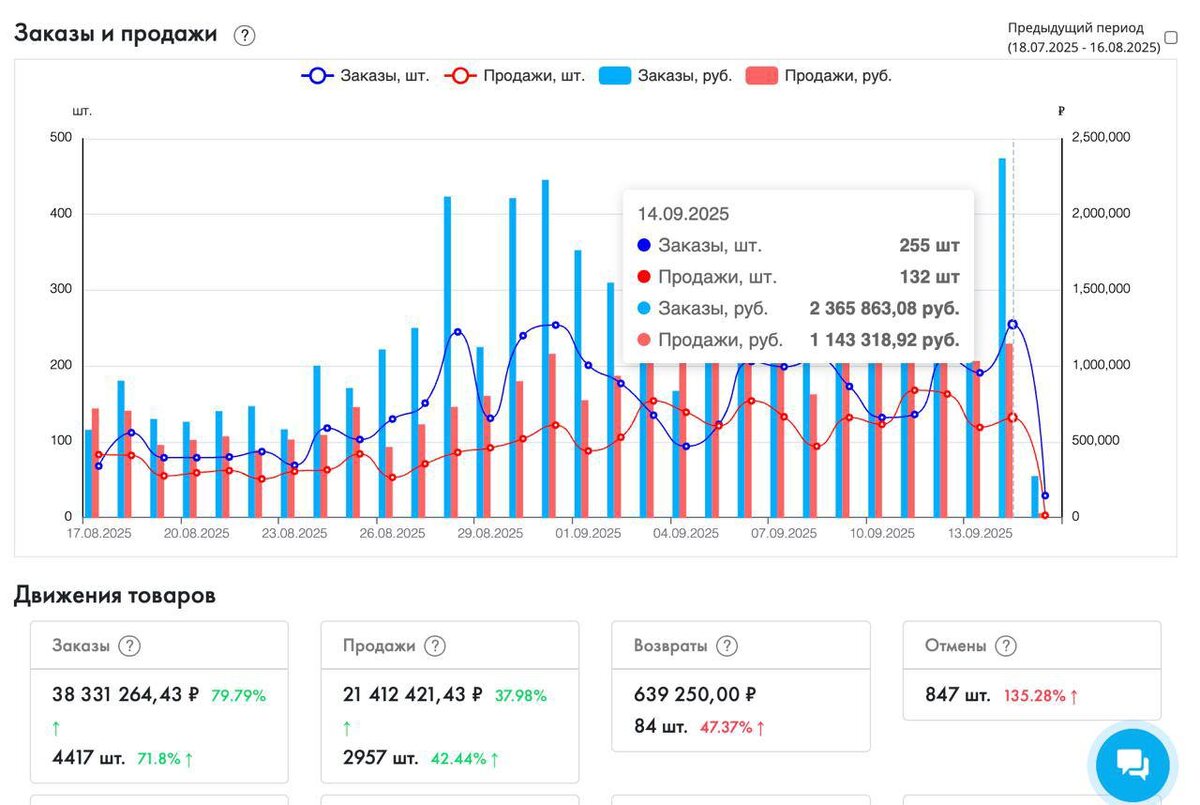Image resolution: width=1200 pixels, height=805 pixels.
Task: Click the Отмены 847 шт. value
Action: (958, 695)
